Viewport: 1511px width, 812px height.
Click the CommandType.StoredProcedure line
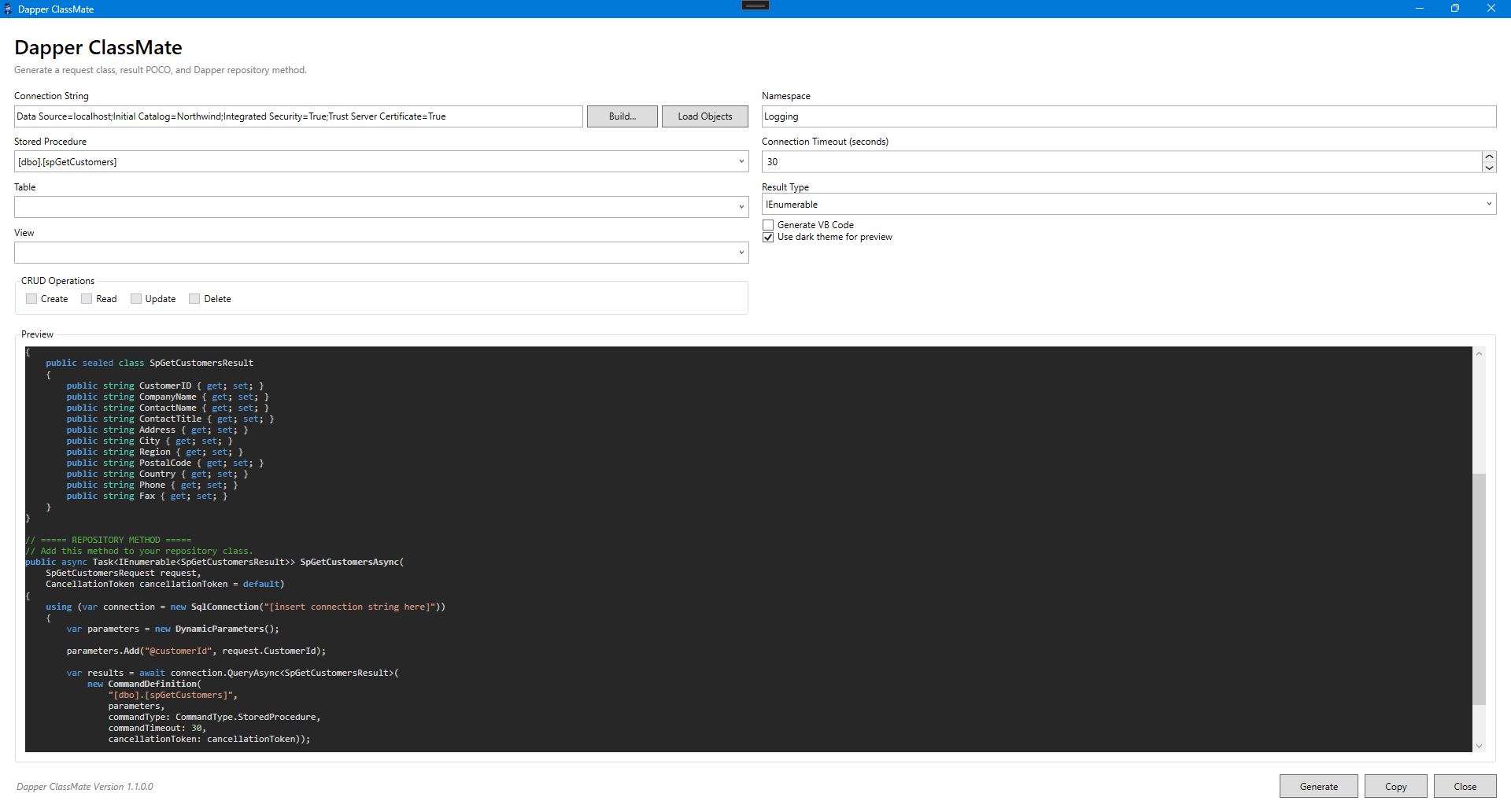tap(214, 717)
